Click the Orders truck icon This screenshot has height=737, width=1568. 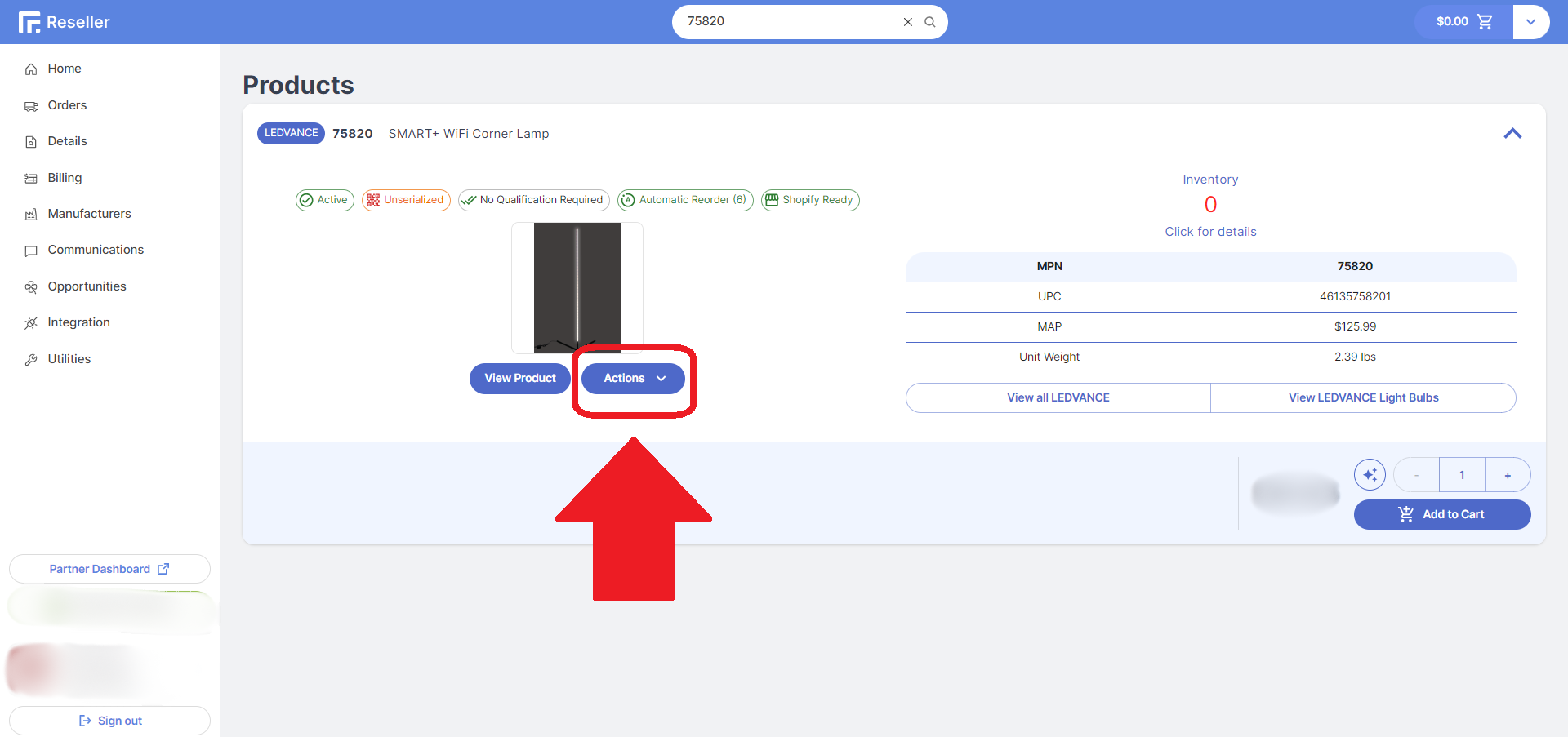tap(31, 106)
